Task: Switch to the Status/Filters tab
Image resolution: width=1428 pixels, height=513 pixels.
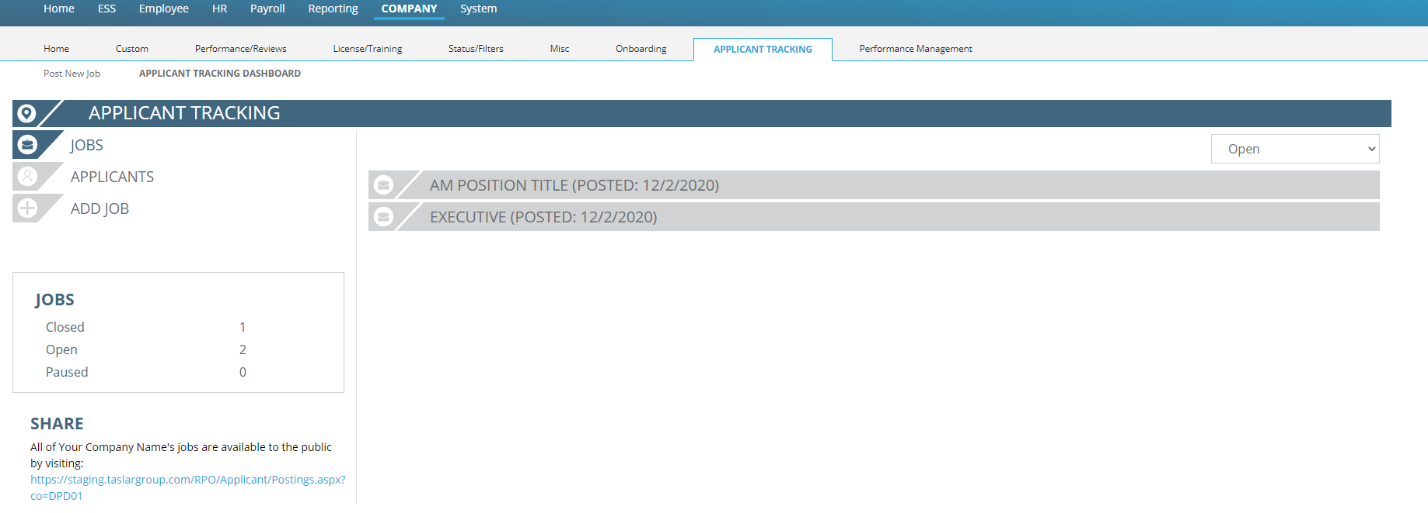Action: click(476, 49)
